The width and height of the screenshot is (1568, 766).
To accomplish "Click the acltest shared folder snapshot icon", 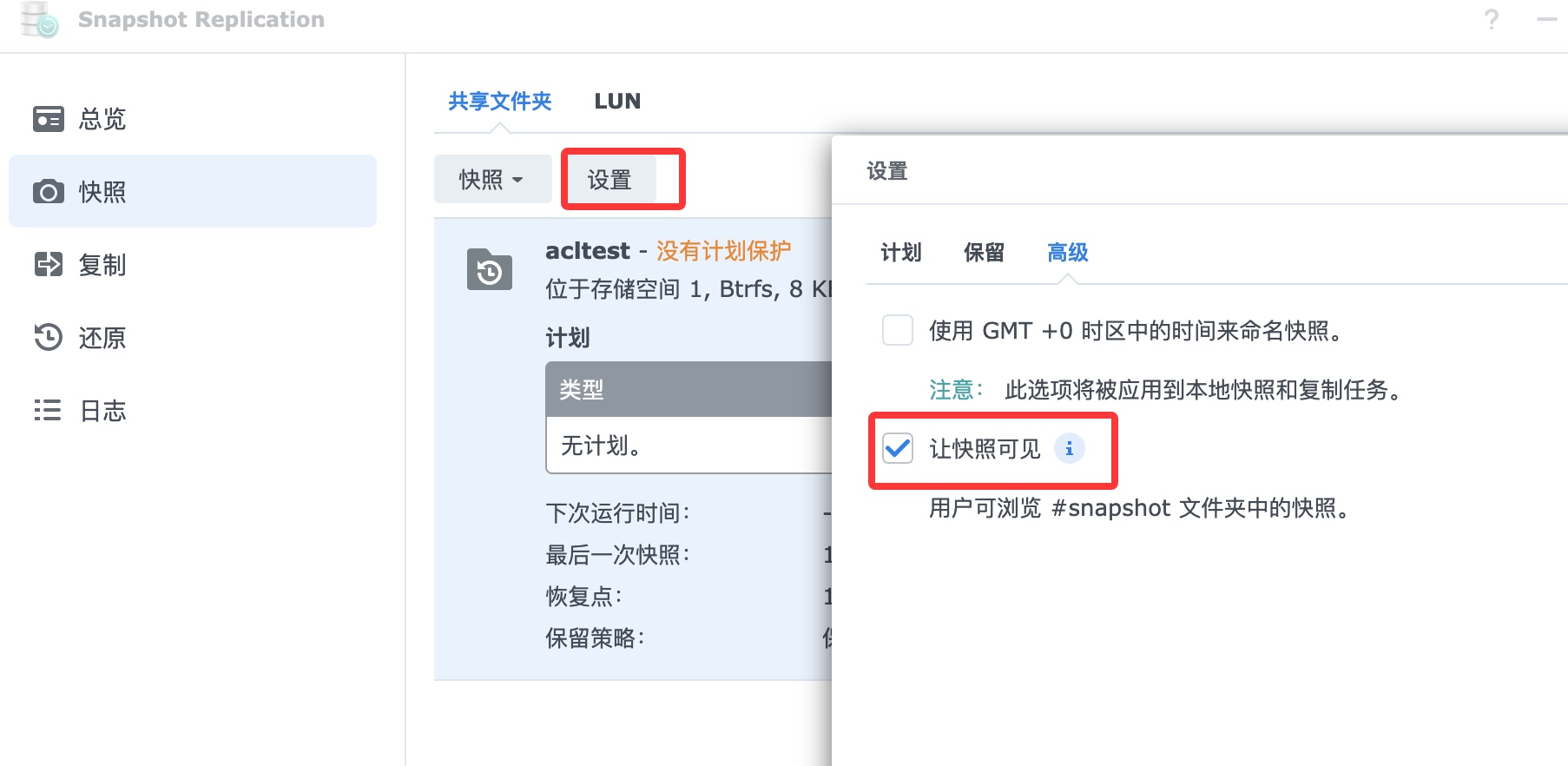I will 490,269.
